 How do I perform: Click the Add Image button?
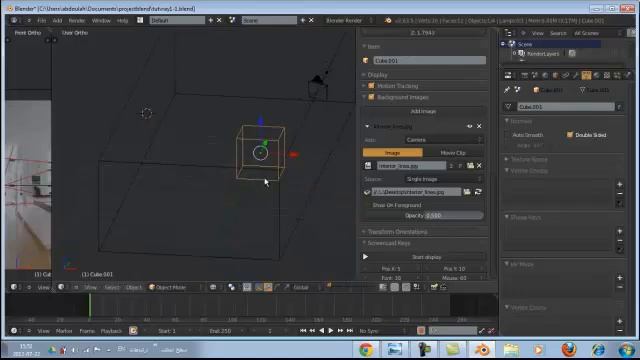pos(423,111)
